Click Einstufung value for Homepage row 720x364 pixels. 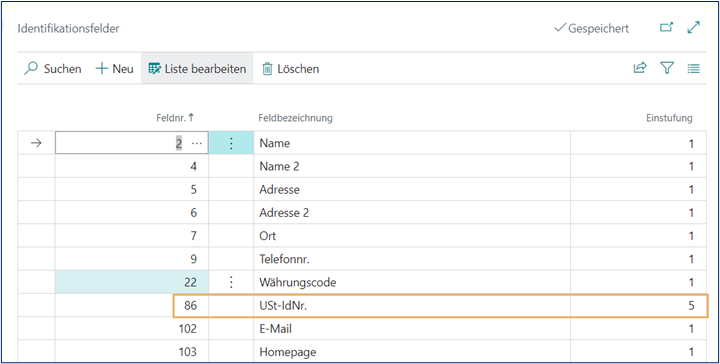pos(638,352)
